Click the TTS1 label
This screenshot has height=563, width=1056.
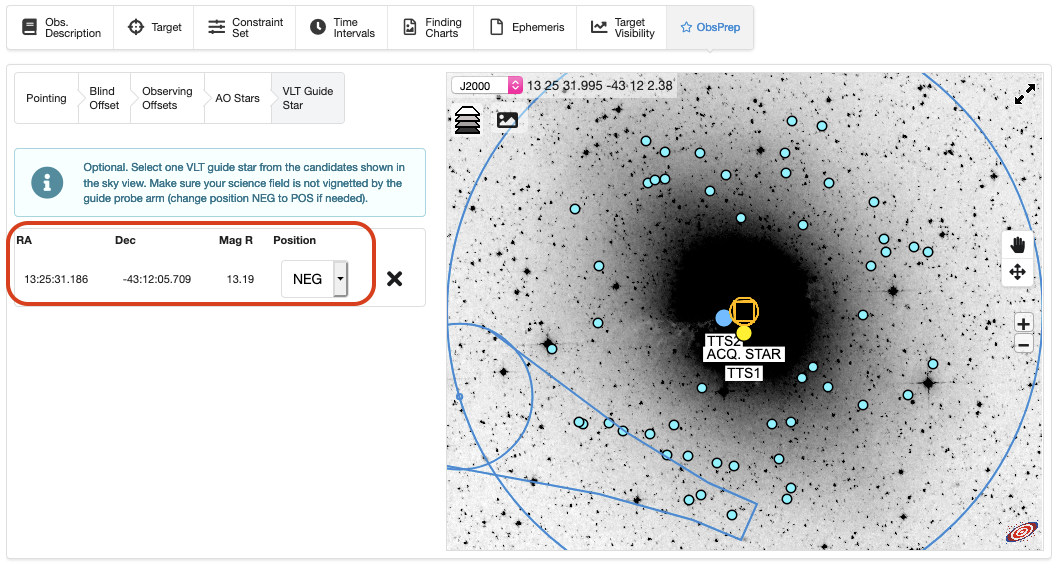point(744,373)
